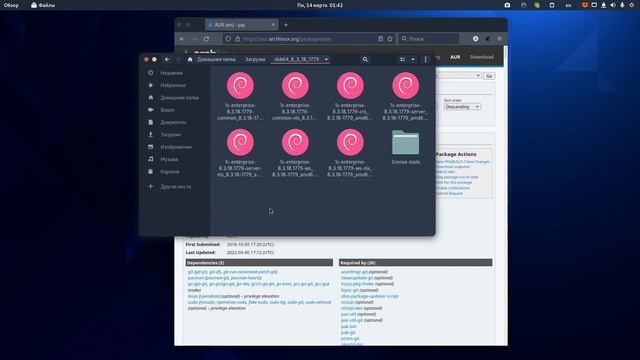Open Домашняя папка in the sidebar
Screen dimensions: 640x360
coord(175,98)
